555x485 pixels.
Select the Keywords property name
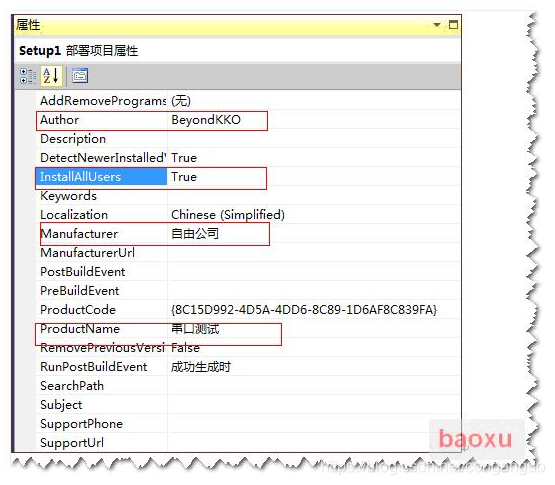tap(68, 196)
